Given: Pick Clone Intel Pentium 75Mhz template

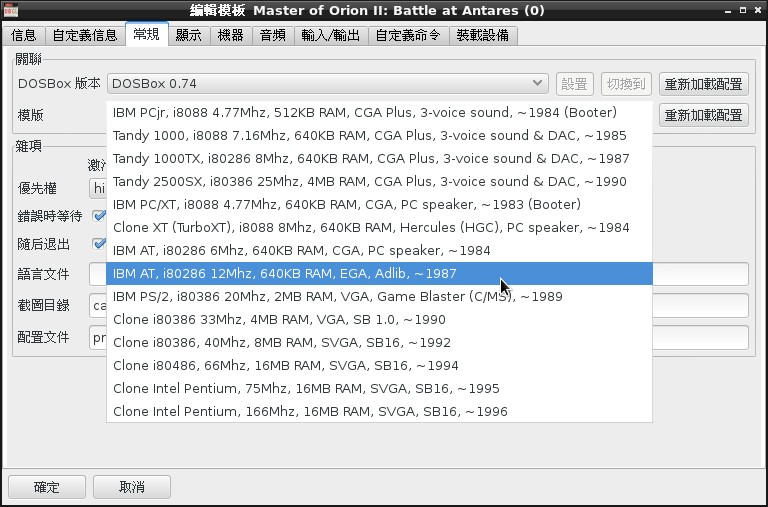Looking at the screenshot, I should pos(380,388).
